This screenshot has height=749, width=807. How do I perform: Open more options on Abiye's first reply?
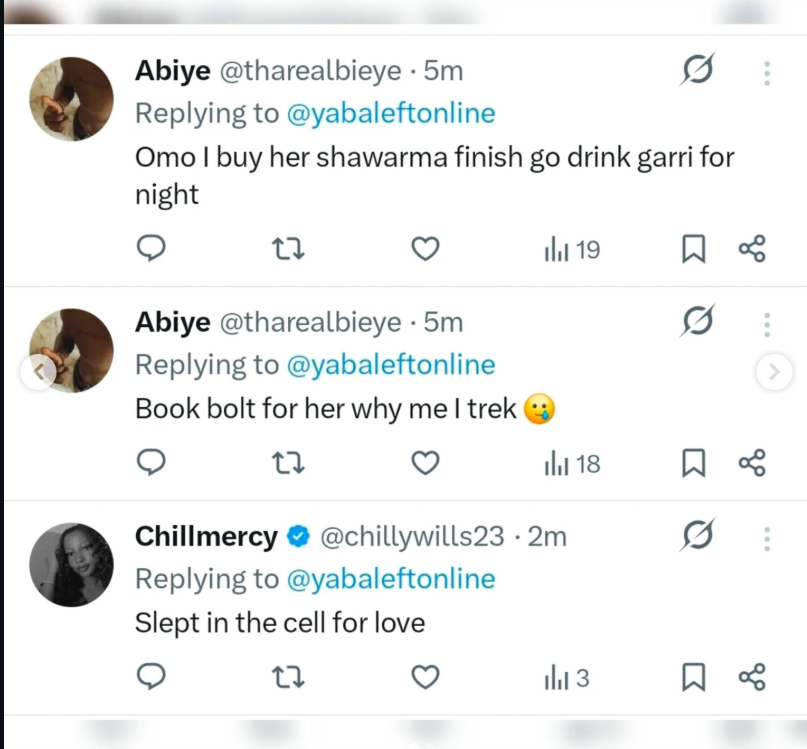[766, 70]
